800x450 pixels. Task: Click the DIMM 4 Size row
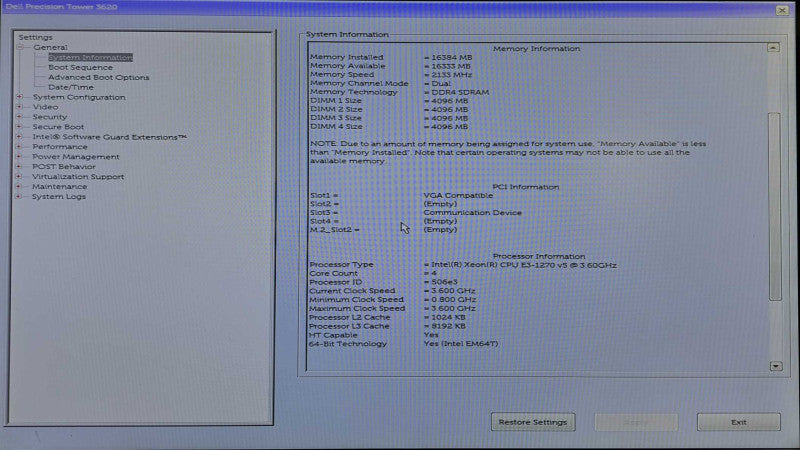coord(389,127)
